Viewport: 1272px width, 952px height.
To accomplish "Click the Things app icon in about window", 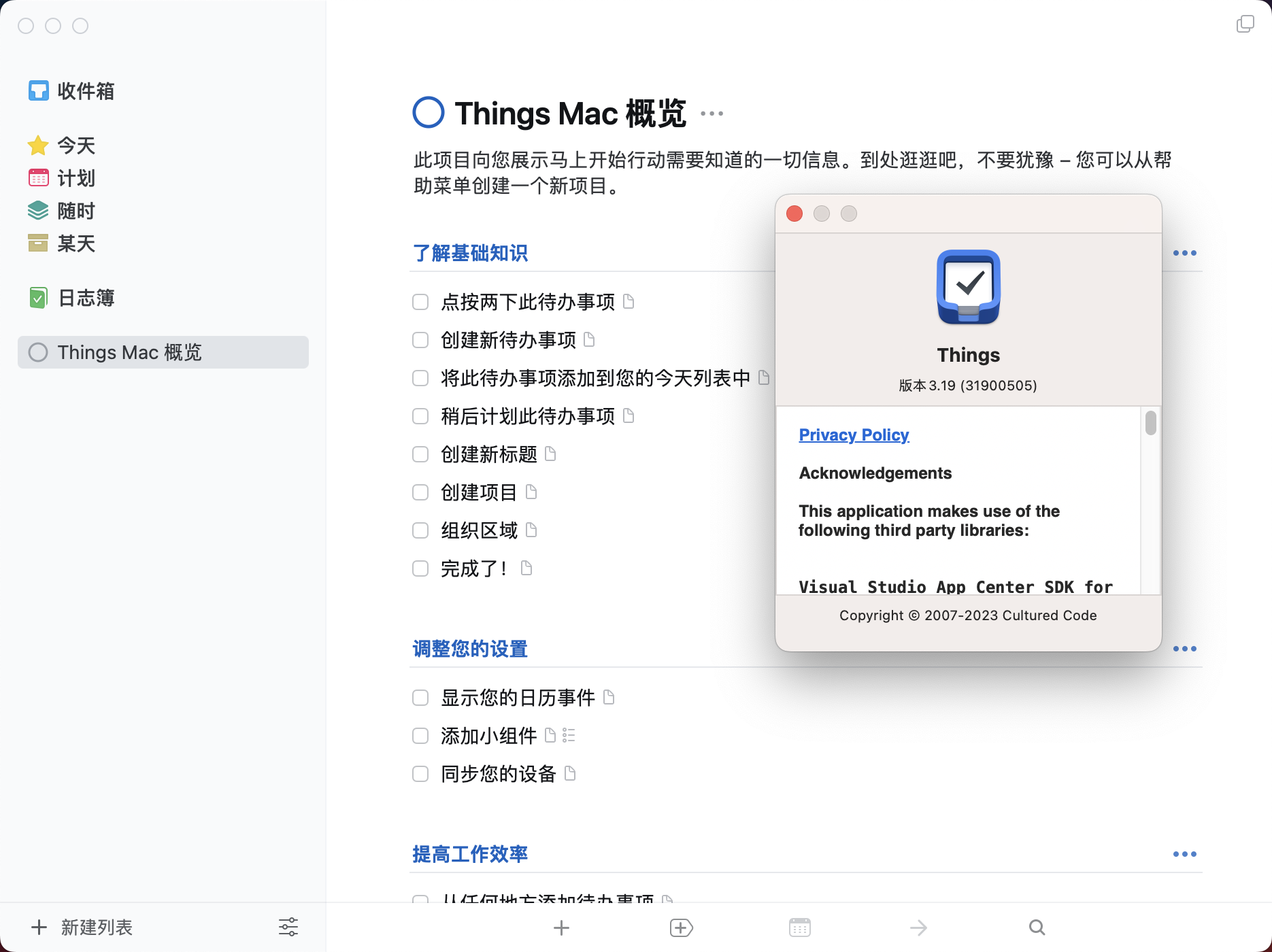I will (x=969, y=287).
